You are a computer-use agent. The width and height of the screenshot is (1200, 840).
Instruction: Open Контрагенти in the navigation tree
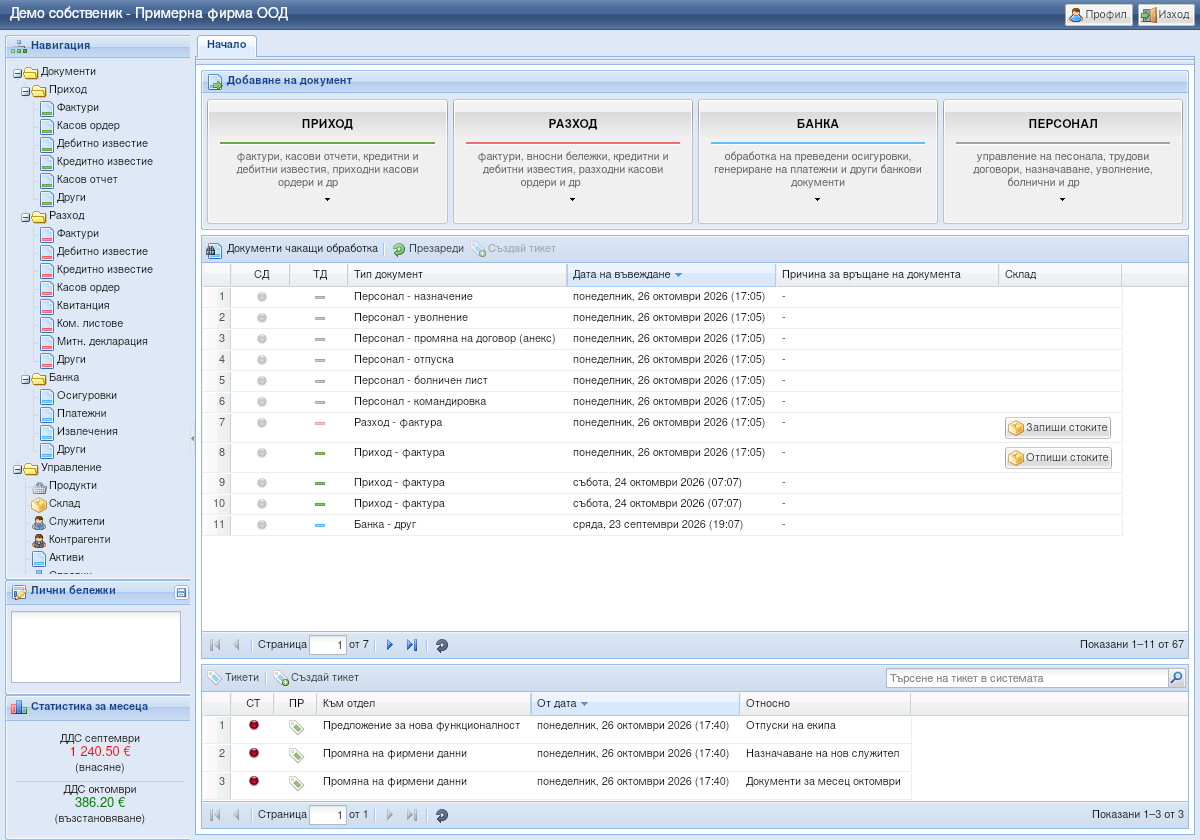pos(79,539)
